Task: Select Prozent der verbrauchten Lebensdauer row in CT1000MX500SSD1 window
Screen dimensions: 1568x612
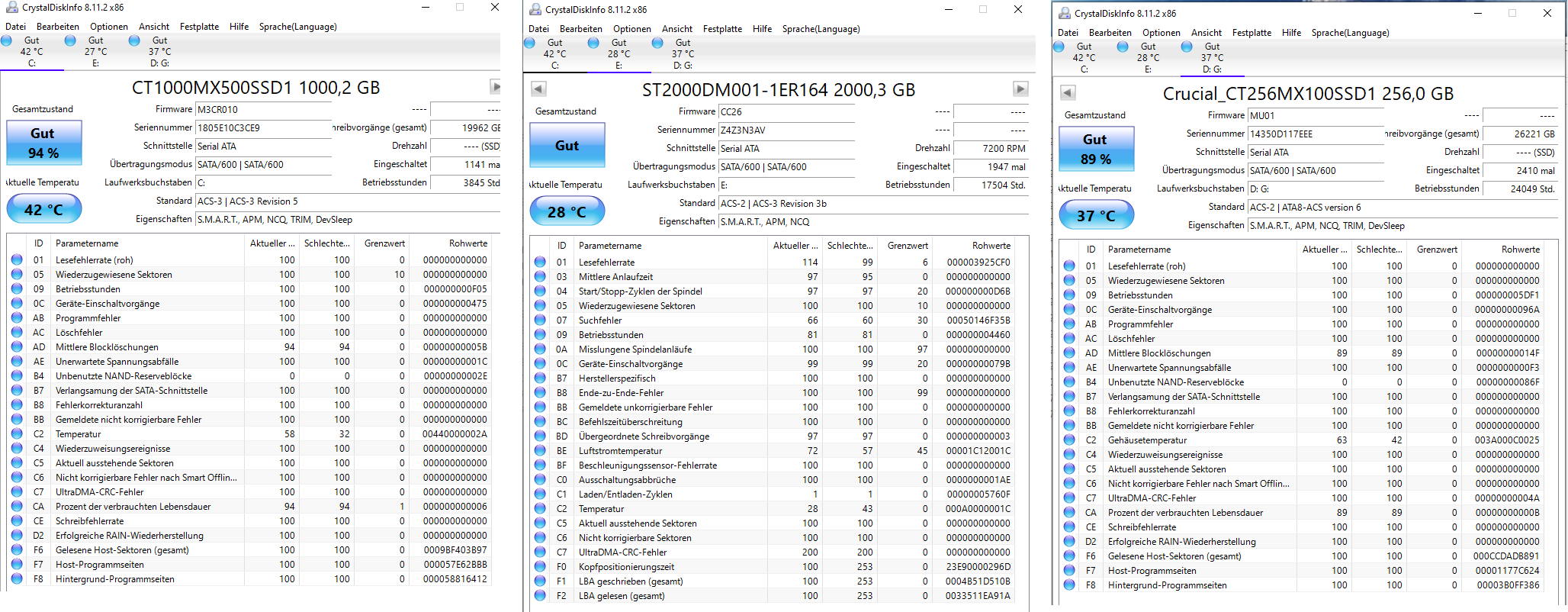Action: coord(249,506)
